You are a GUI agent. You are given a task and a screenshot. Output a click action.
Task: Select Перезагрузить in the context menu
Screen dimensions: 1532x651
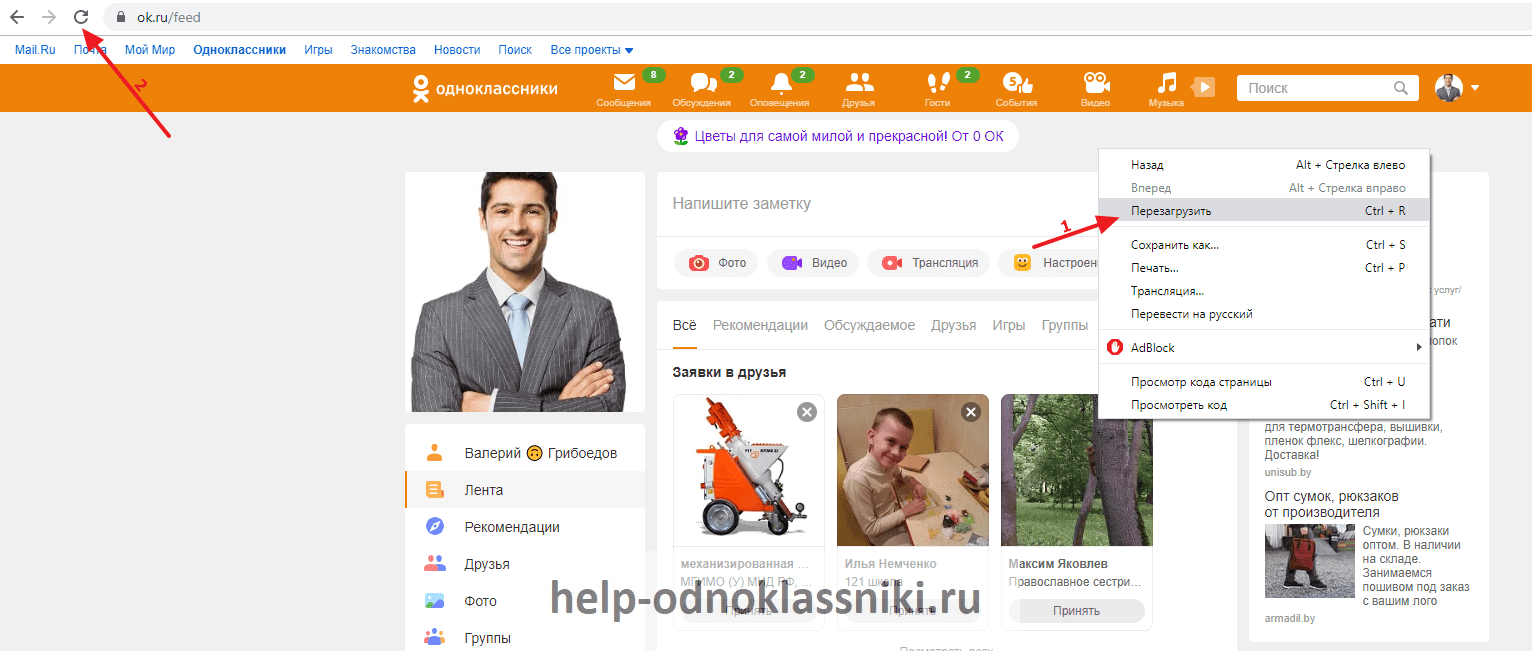coord(1170,211)
